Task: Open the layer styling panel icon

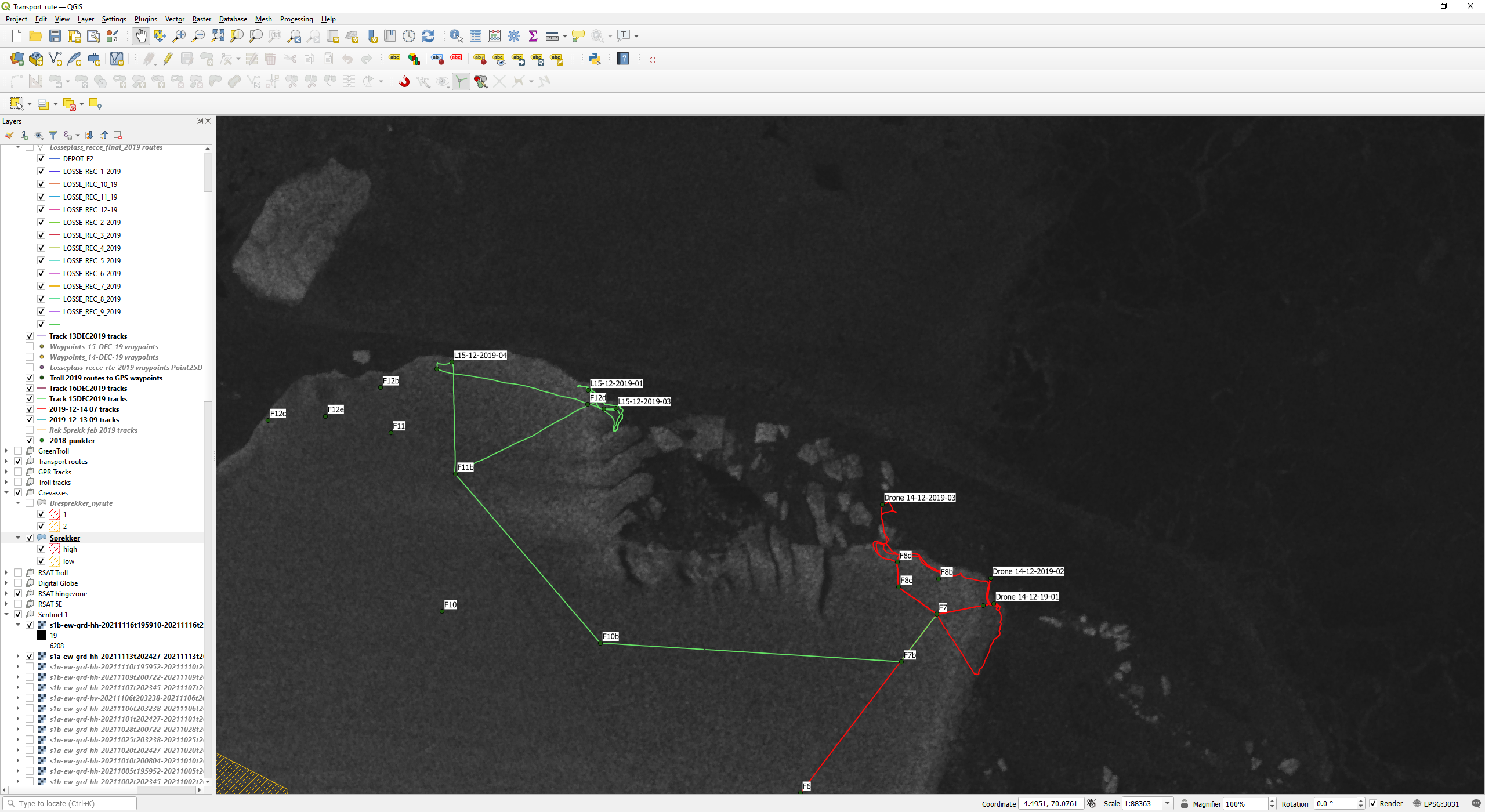Action: tap(9, 135)
